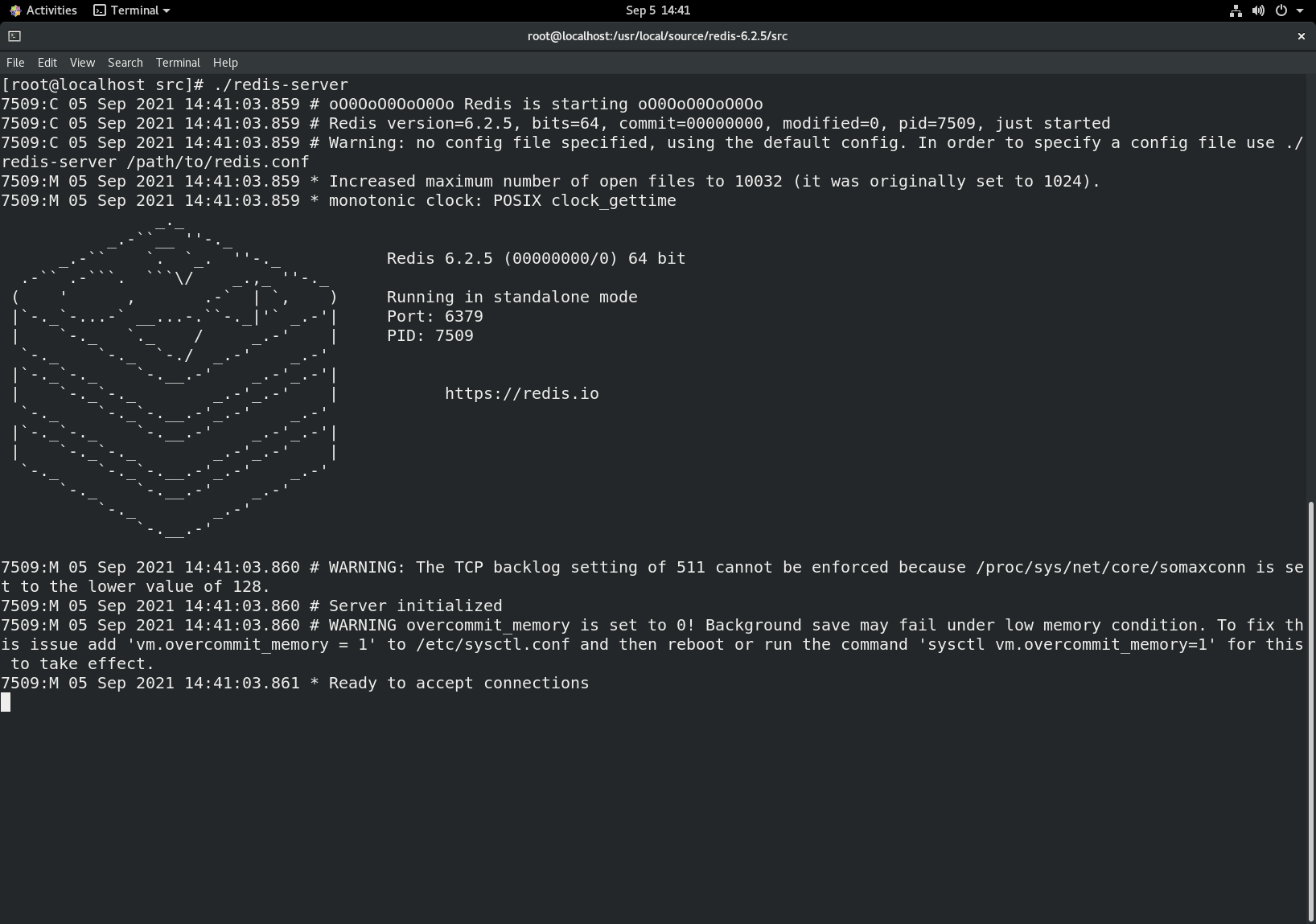Open the Terminal menu in the menu bar
This screenshot has height=924, width=1316.
tap(178, 62)
